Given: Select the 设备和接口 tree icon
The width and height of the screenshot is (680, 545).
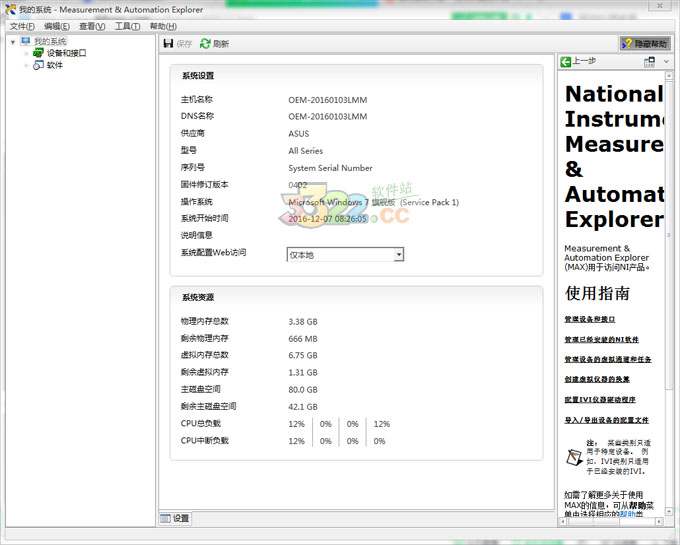Looking at the screenshot, I should (39, 53).
